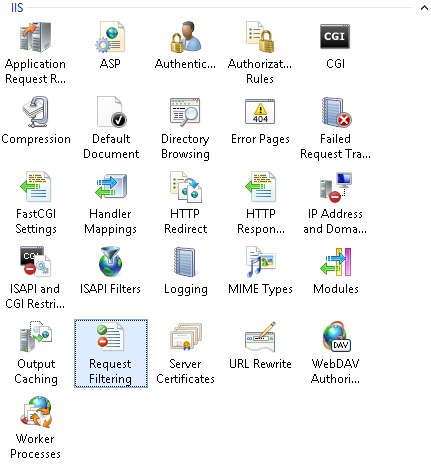This screenshot has width=431, height=467.
Task: Select Directory Browsing icon
Action: (x=185, y=128)
